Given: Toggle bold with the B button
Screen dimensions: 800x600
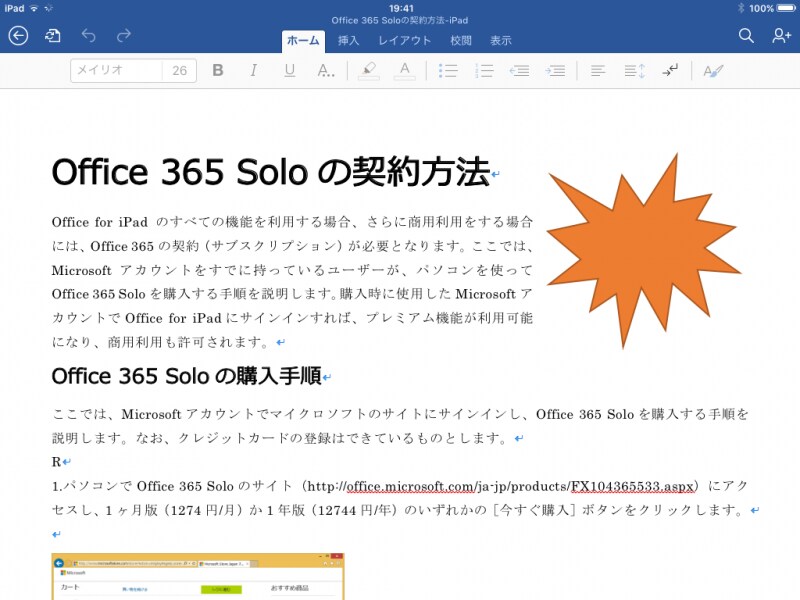Looking at the screenshot, I should (x=218, y=70).
